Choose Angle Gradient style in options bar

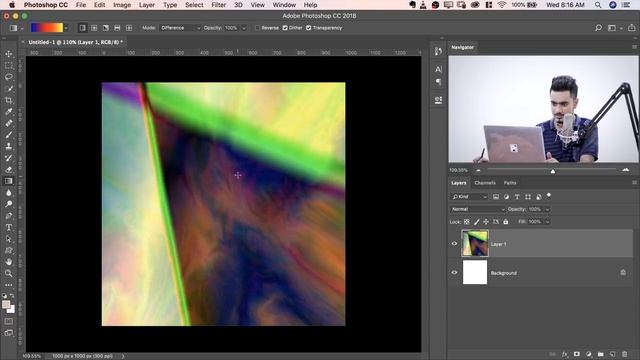(106, 28)
